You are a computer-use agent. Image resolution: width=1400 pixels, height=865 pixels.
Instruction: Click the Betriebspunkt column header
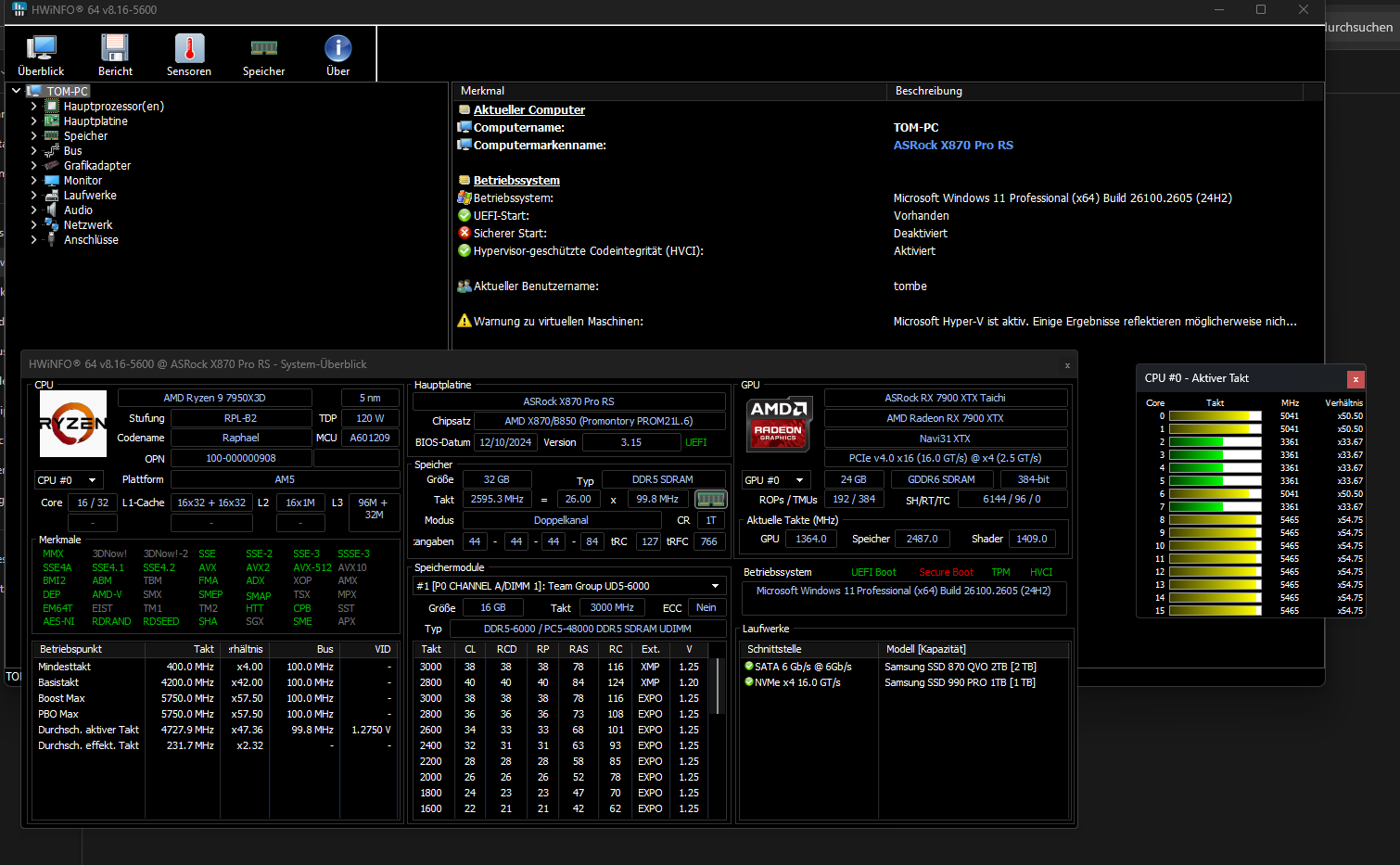tap(89, 649)
